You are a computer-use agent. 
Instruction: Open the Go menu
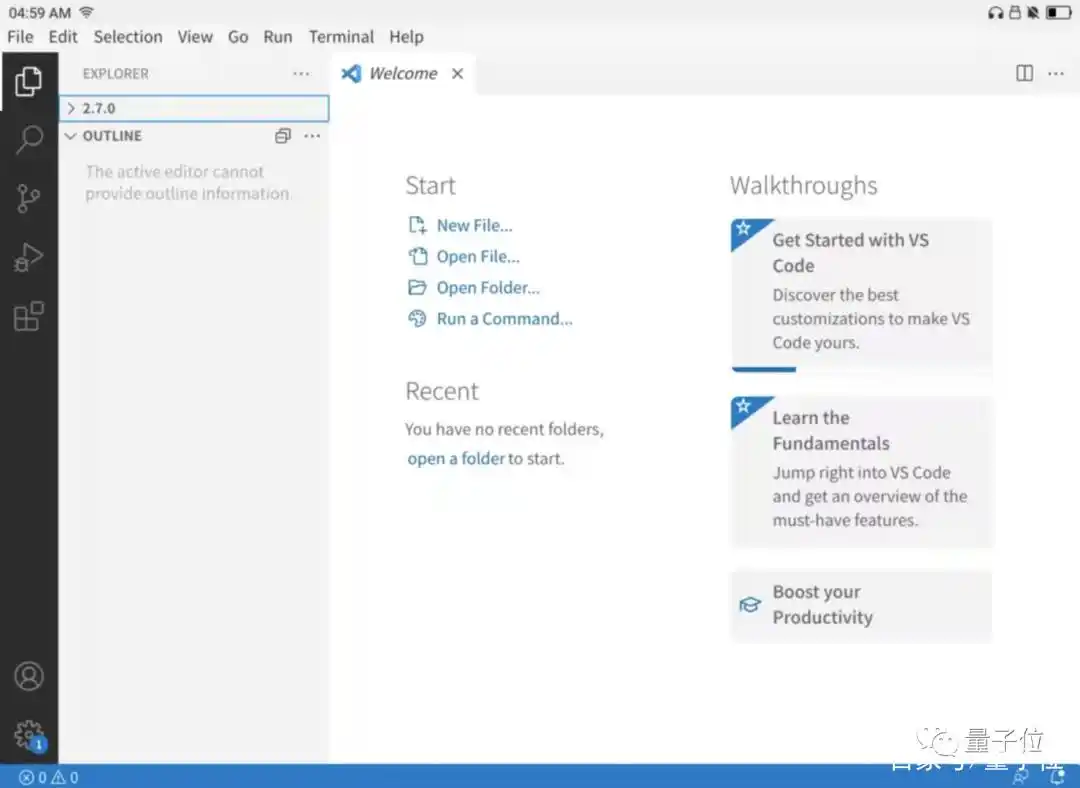[238, 37]
